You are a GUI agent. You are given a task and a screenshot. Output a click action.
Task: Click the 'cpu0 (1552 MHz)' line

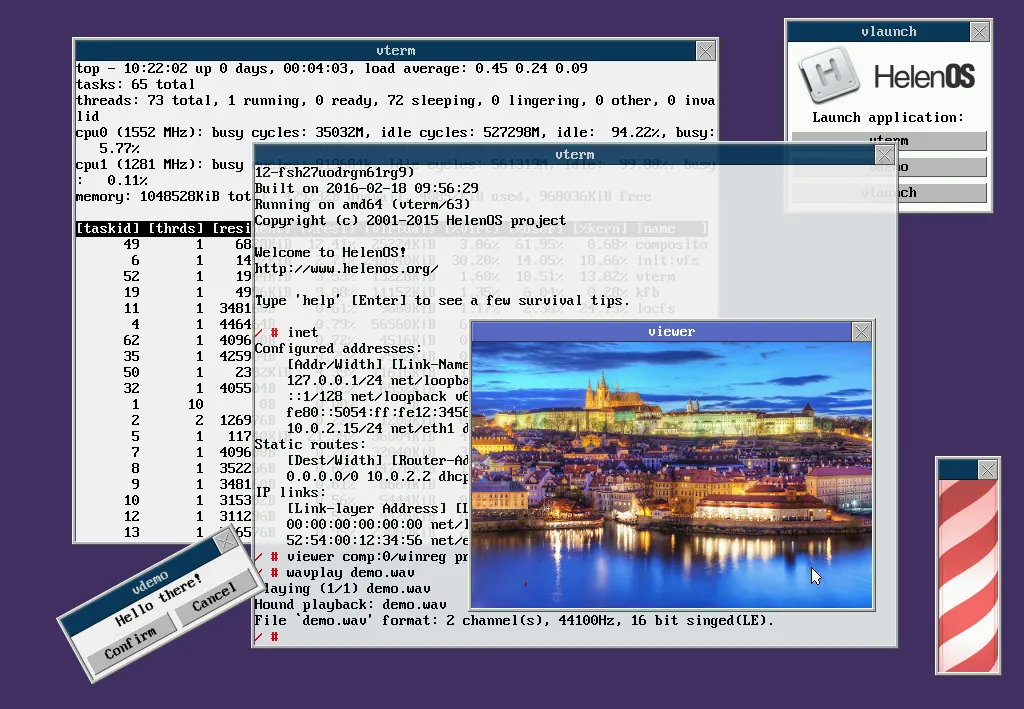(395, 133)
